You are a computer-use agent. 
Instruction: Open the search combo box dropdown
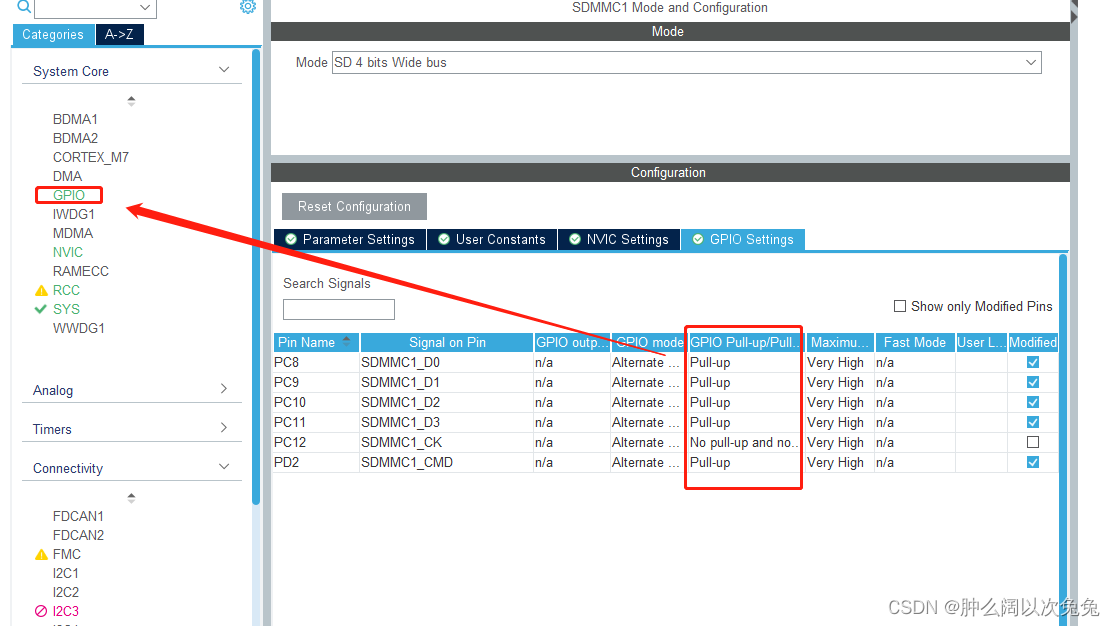[x=144, y=7]
